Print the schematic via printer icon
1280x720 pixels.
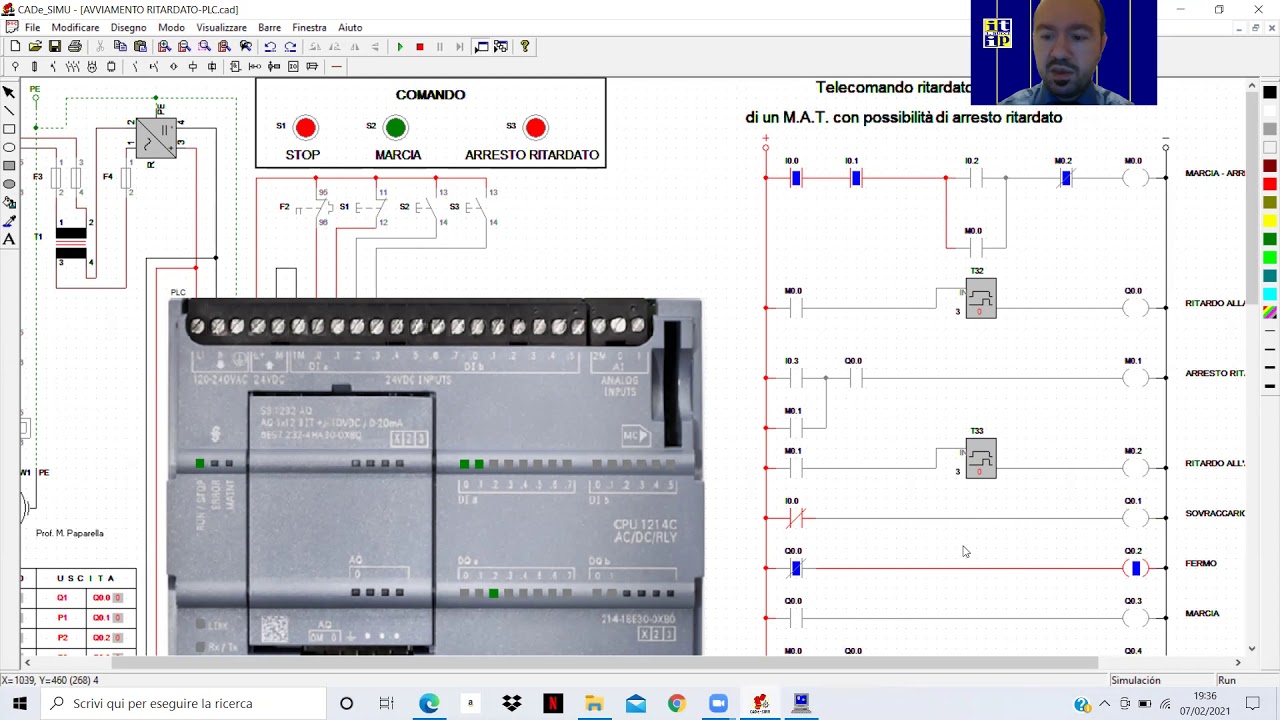click(x=75, y=46)
